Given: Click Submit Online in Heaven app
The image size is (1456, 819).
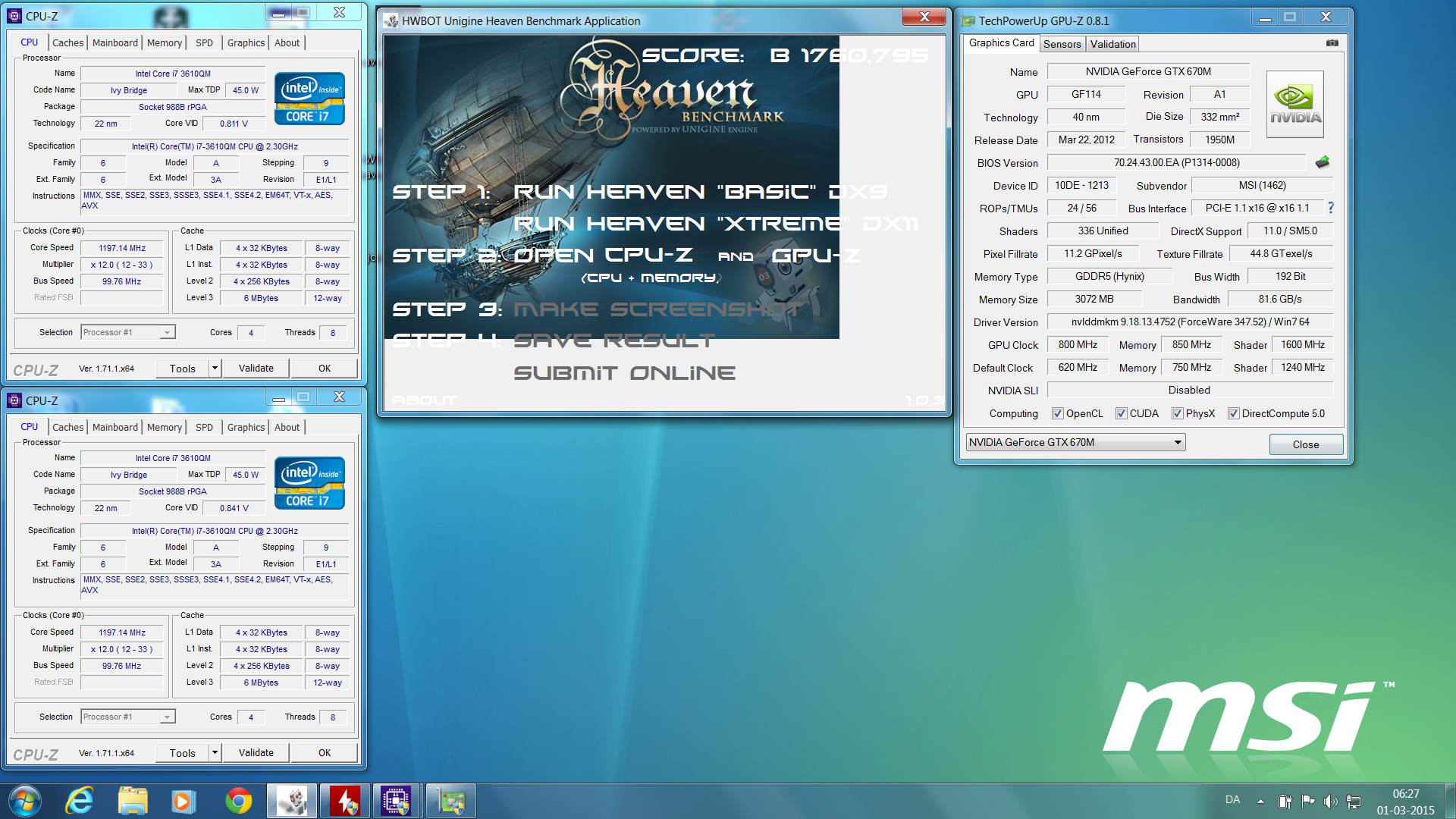Looking at the screenshot, I should pos(624,373).
